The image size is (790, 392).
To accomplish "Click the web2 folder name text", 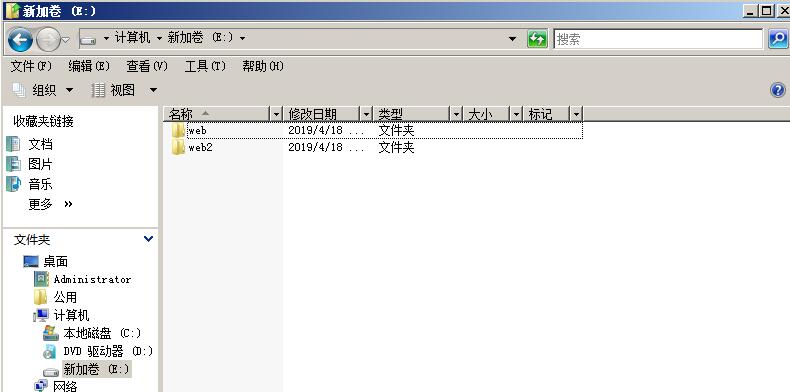I will point(201,148).
